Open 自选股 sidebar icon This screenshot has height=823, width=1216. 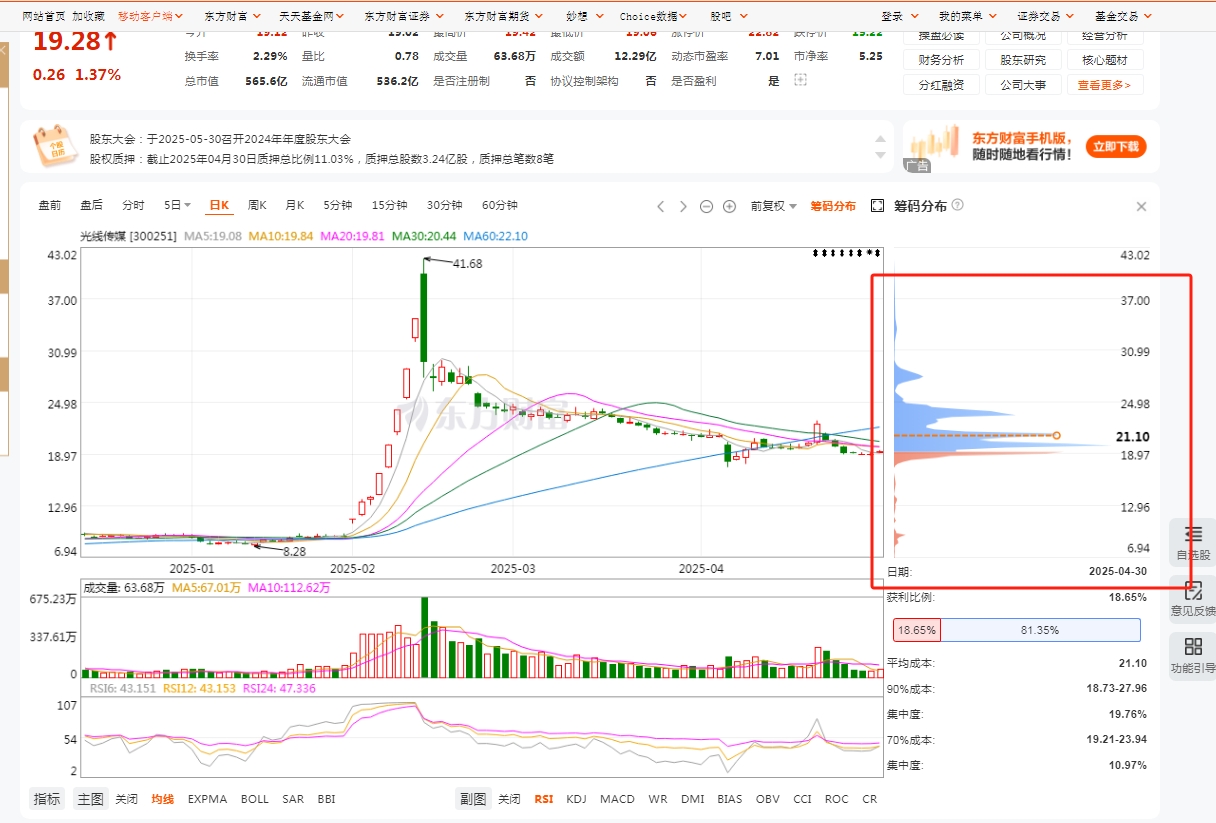1192,543
